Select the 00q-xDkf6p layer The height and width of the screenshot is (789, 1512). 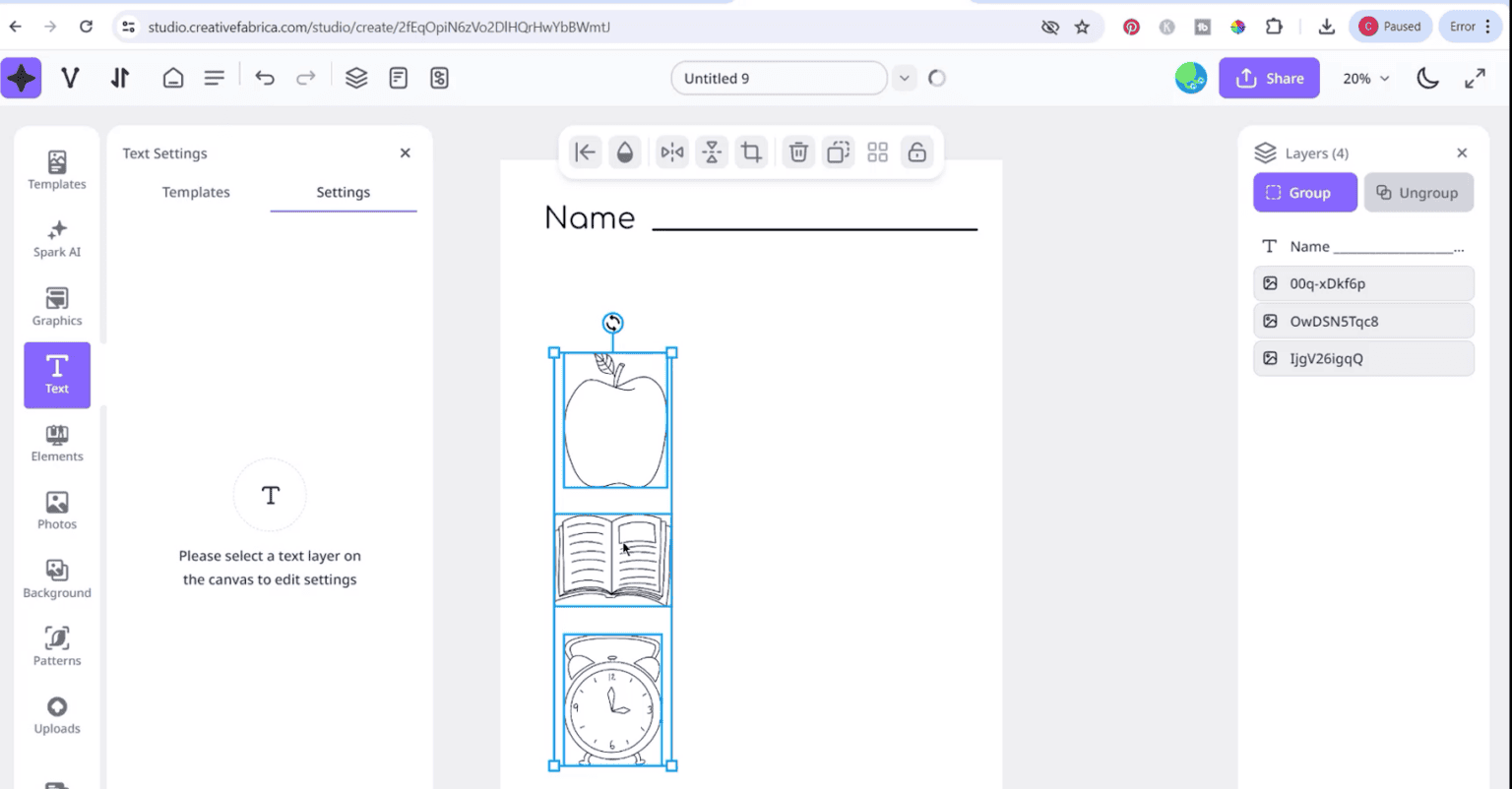point(1363,283)
